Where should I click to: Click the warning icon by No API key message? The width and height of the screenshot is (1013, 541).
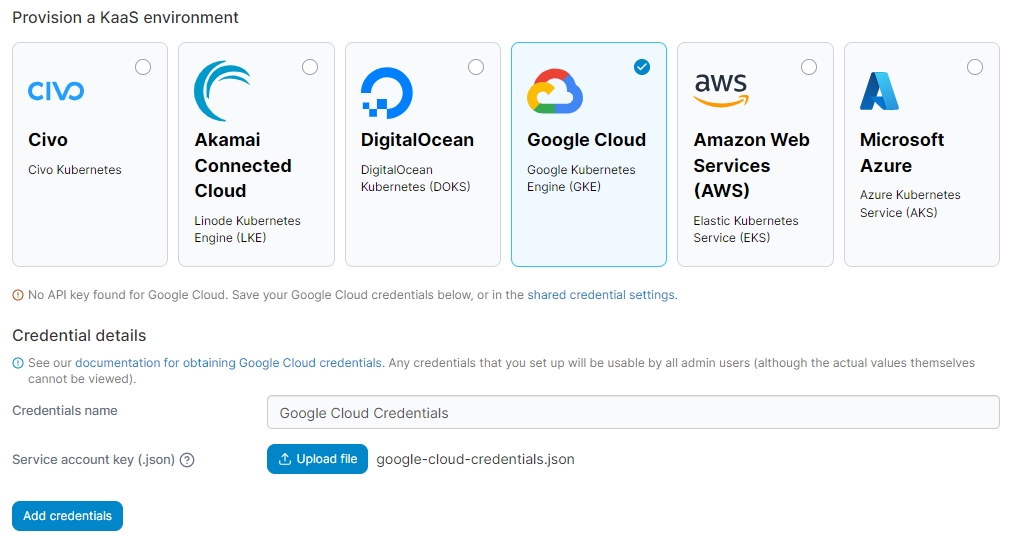click(18, 295)
